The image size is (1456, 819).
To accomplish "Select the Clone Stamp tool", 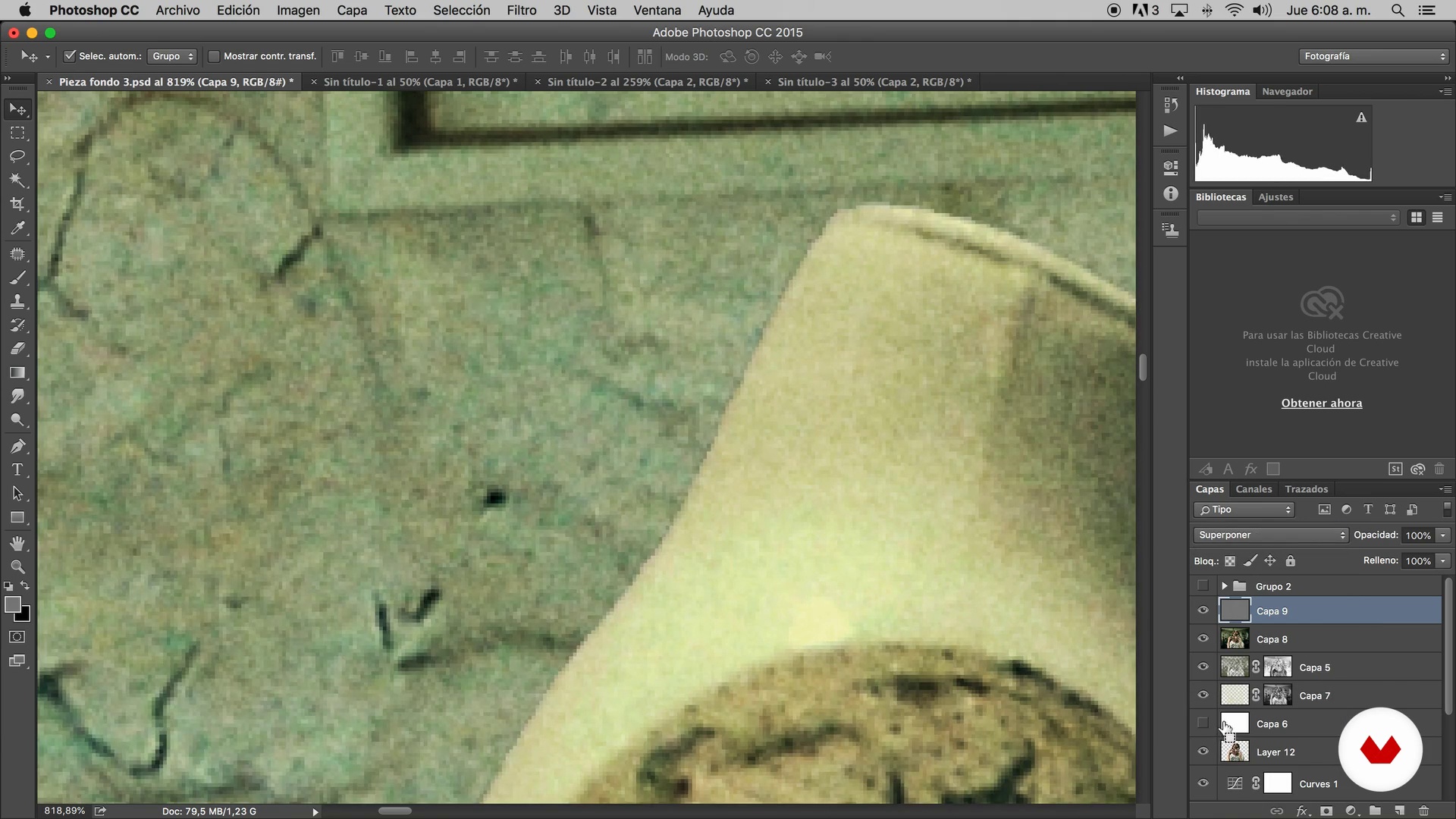I will tap(17, 302).
